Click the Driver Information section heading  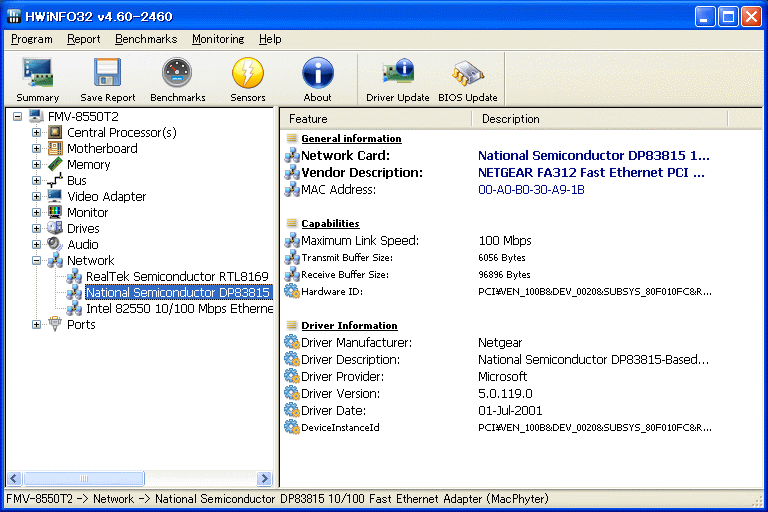pos(349,325)
